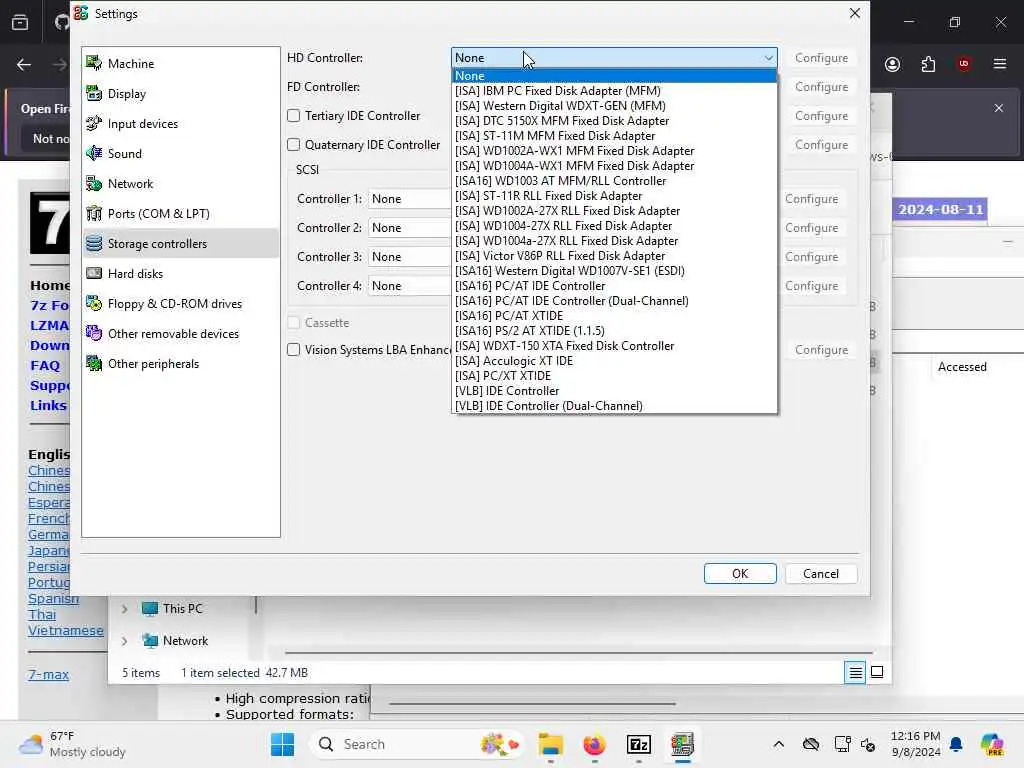Open the clock showing 12:16 PM
Image resolution: width=1024 pixels, height=768 pixels.
[x=916, y=744]
